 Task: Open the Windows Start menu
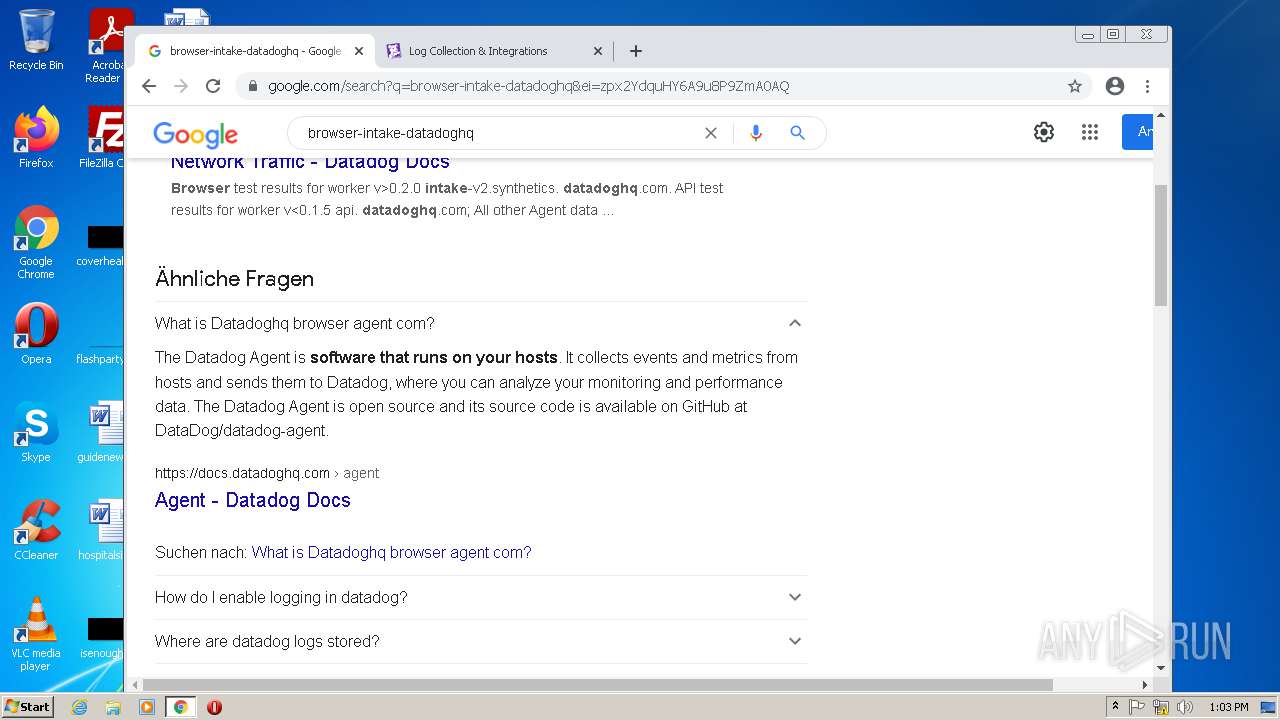28,707
